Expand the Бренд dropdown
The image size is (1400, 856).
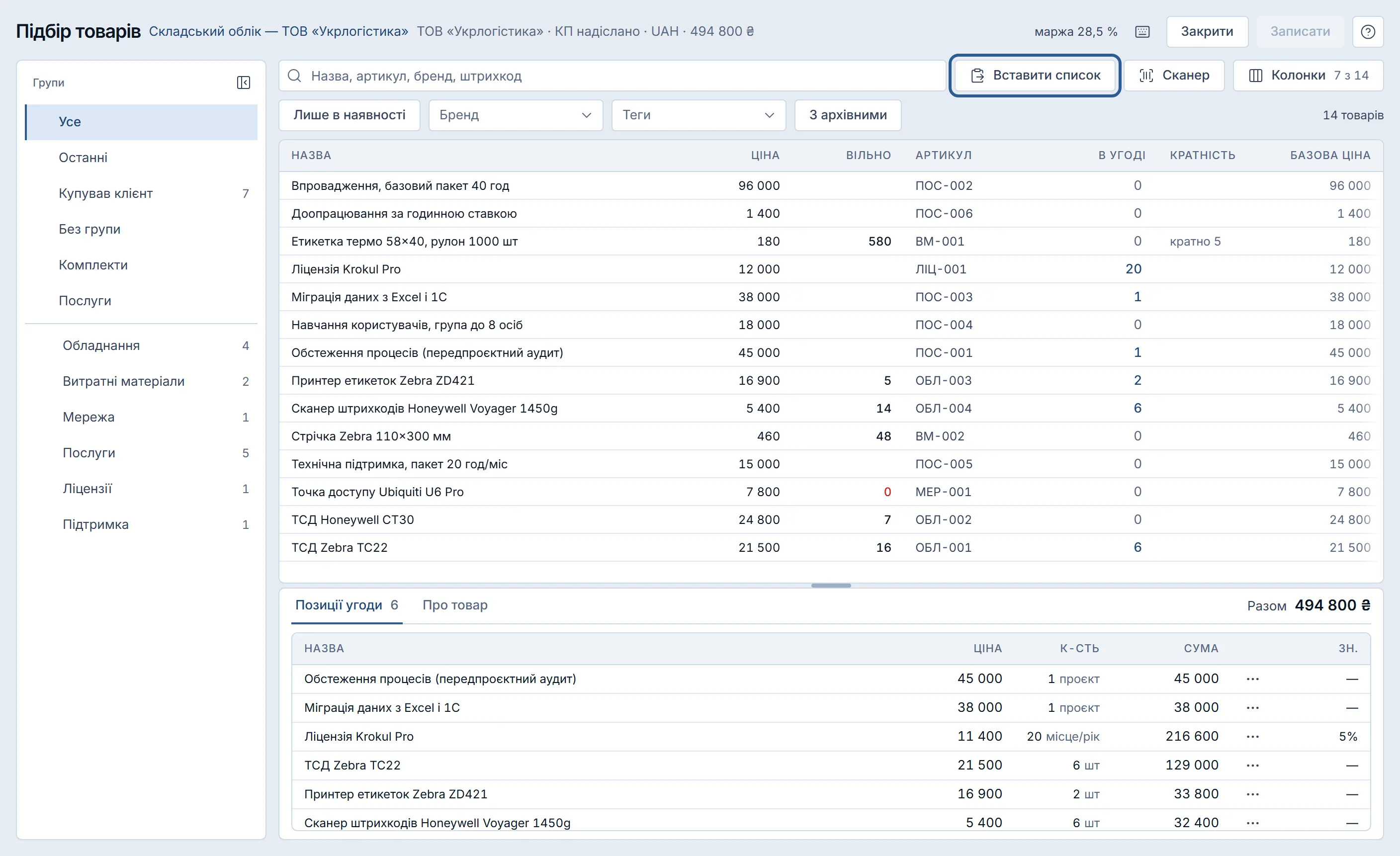click(516, 115)
